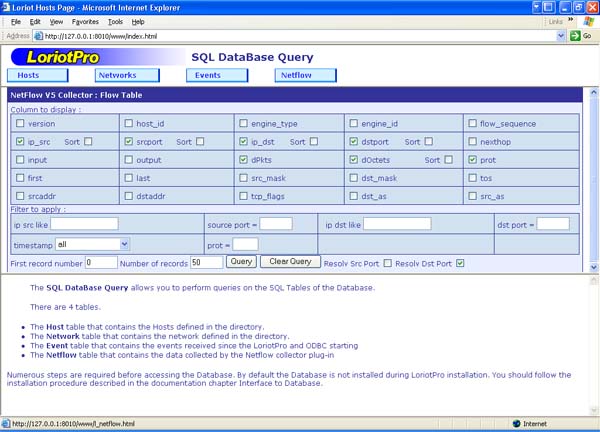
Task: Toggle the Resolv Dst Port checkbox
Action: [x=460, y=262]
